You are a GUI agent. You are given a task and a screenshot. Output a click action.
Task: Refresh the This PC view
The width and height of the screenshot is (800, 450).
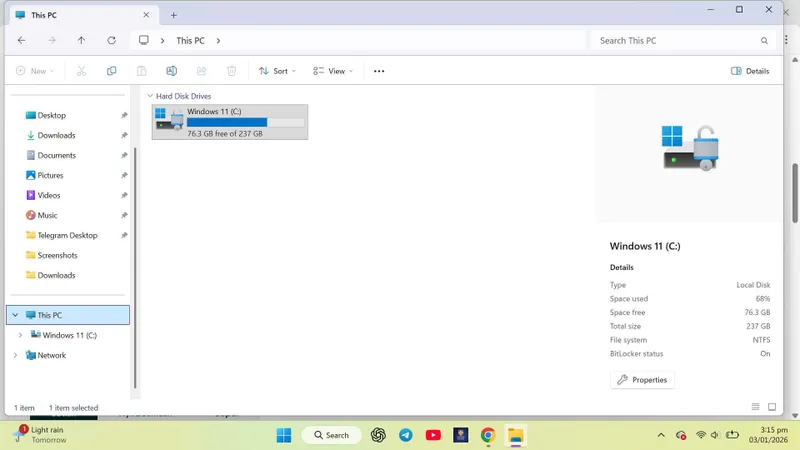tap(111, 40)
